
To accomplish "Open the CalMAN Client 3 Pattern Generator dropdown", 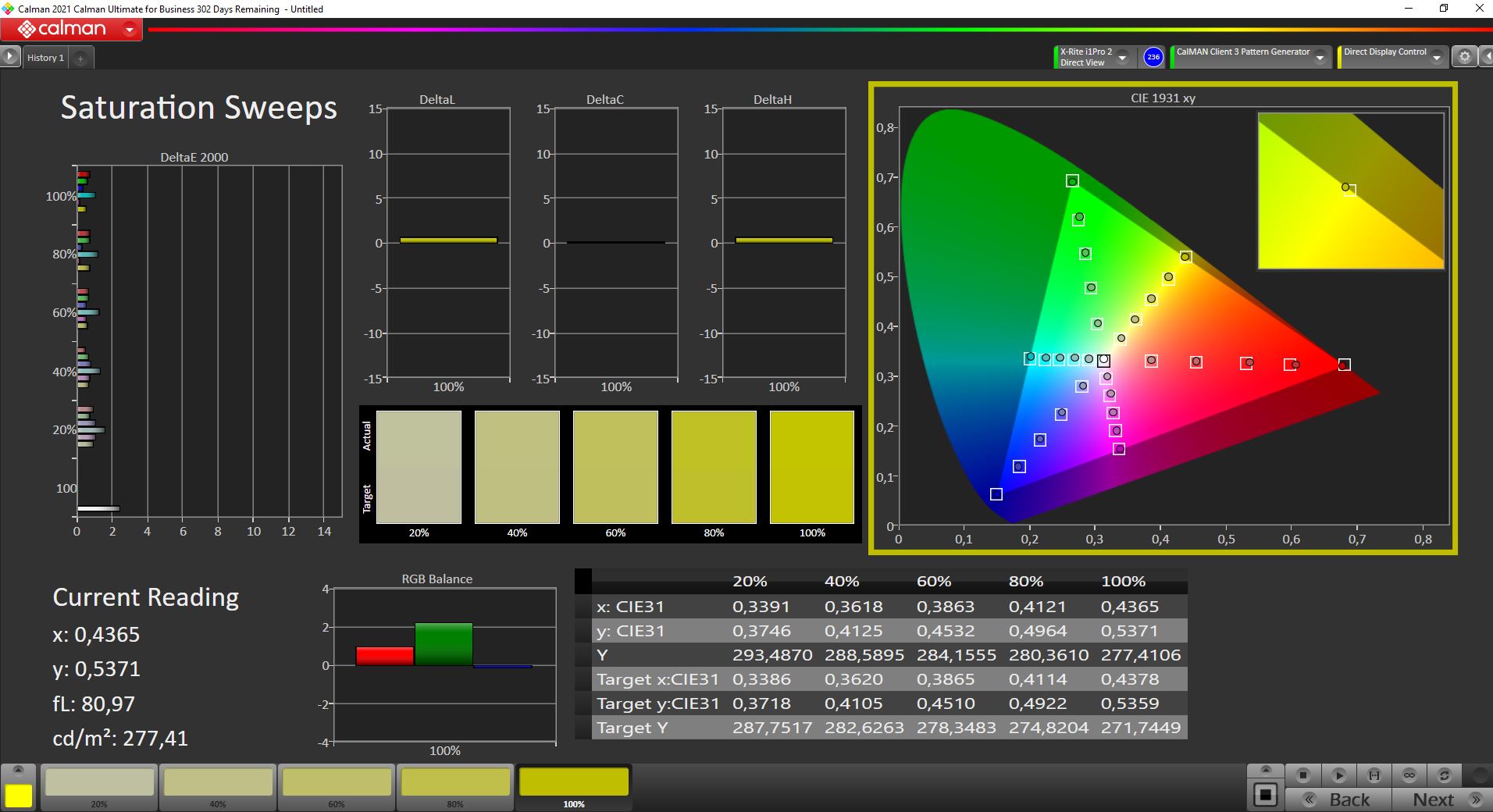I will pyautogui.click(x=1320, y=58).
